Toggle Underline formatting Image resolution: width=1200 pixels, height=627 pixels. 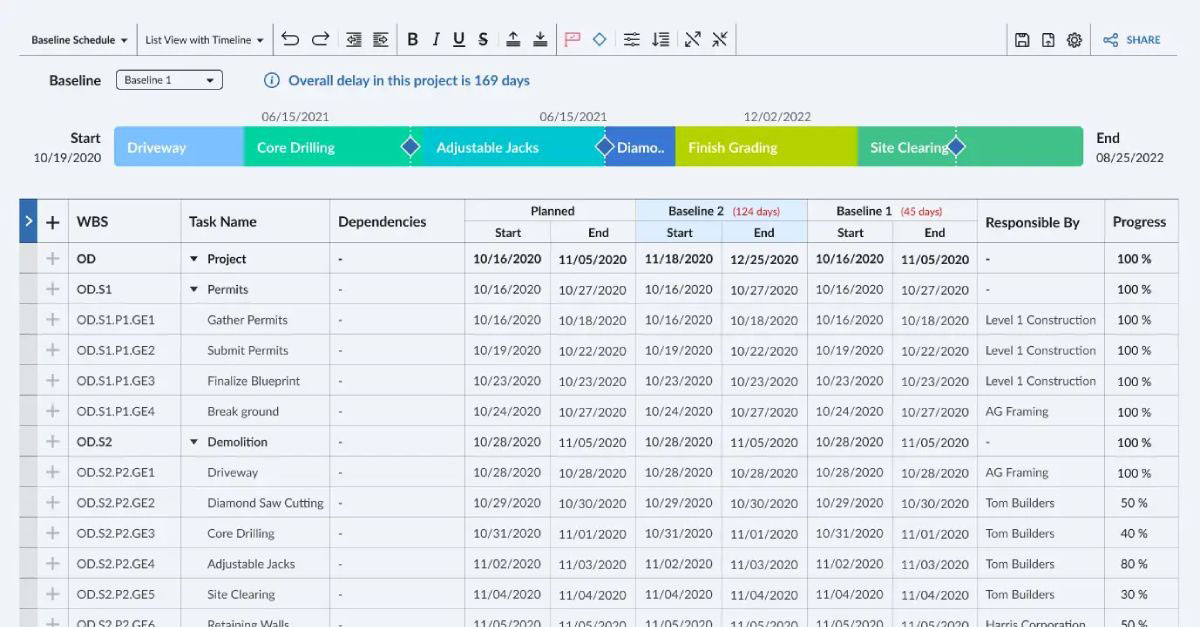tap(459, 40)
